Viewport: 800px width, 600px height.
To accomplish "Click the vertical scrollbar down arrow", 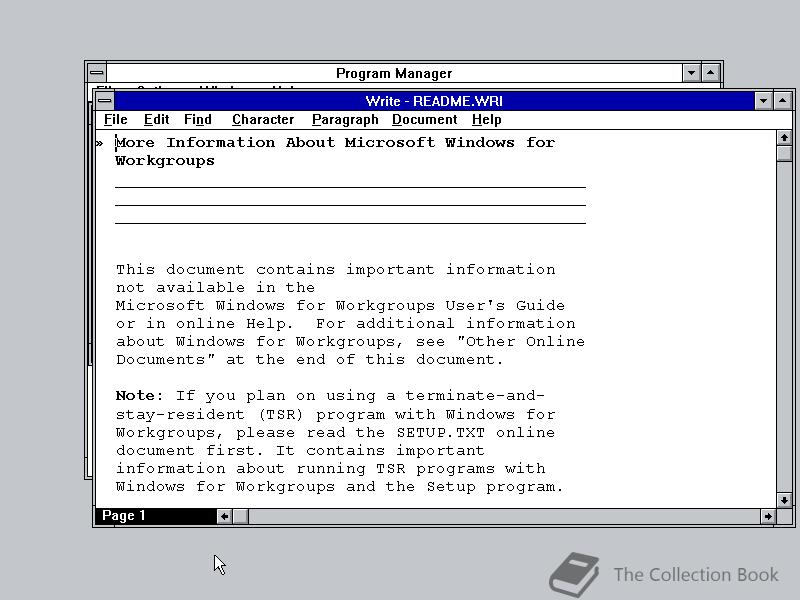I will (x=784, y=500).
